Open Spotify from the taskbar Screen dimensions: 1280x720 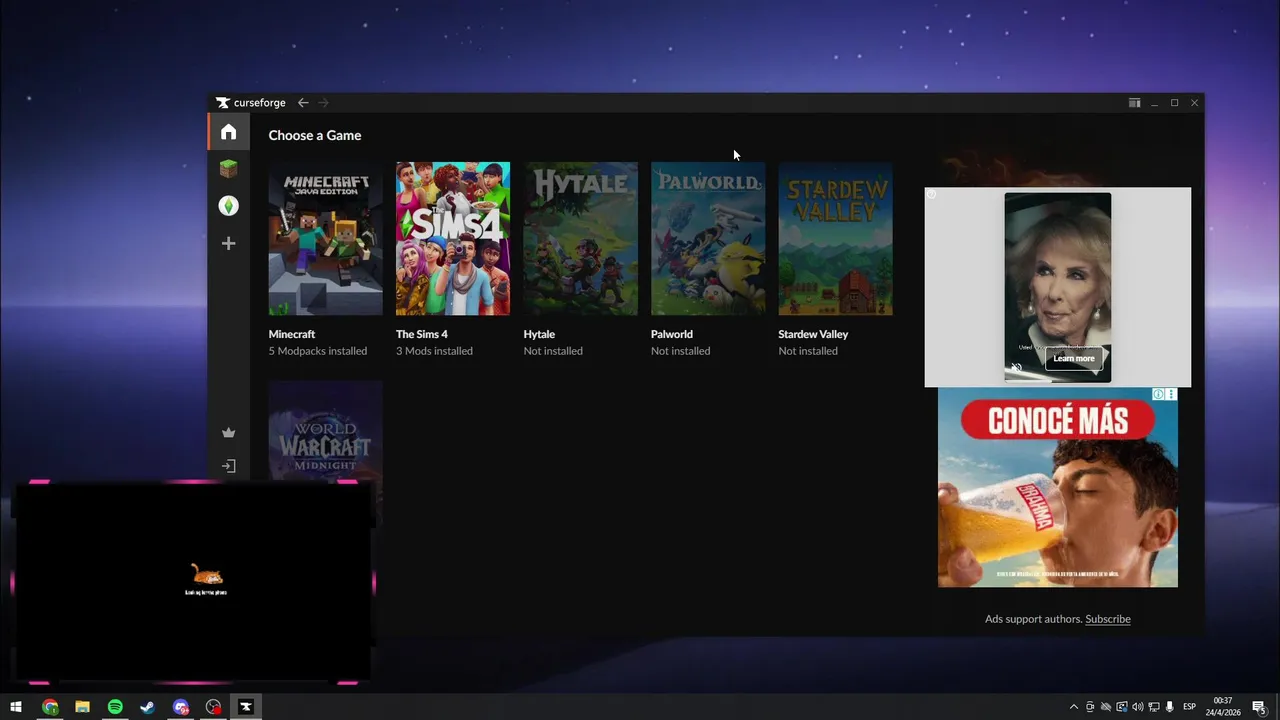pos(115,707)
